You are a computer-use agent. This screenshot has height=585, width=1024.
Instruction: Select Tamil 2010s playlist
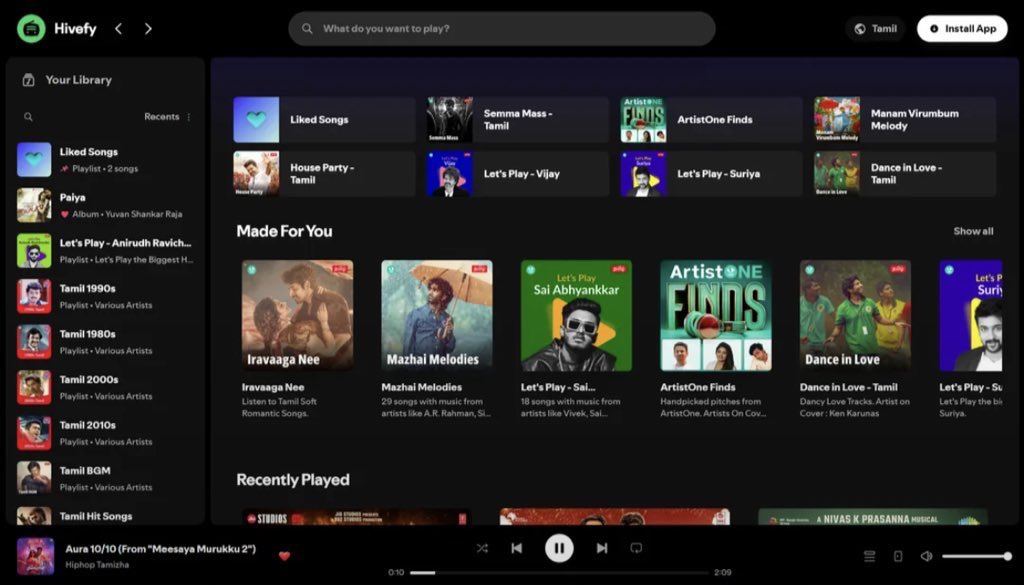pos(106,434)
